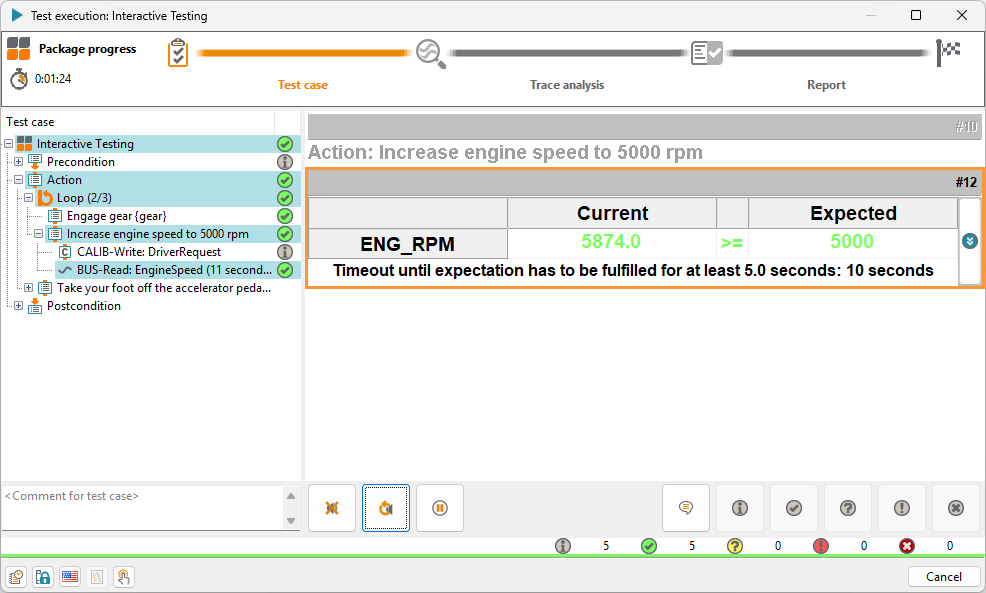
Task: Click the info status icon beside CALIB-Write: DriverRequest
Action: click(x=285, y=252)
